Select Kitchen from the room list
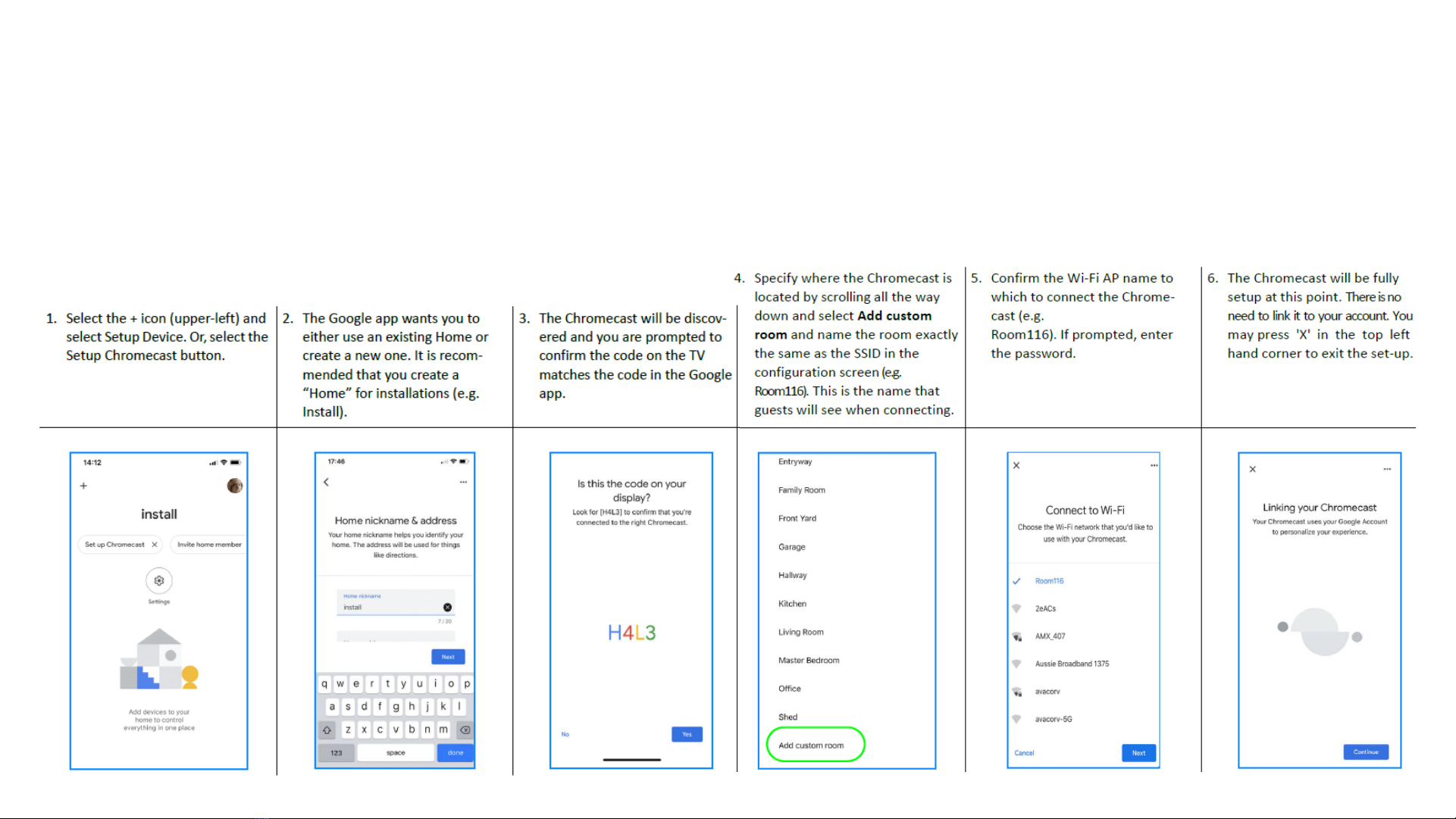The width and height of the screenshot is (1456, 819). 793,604
